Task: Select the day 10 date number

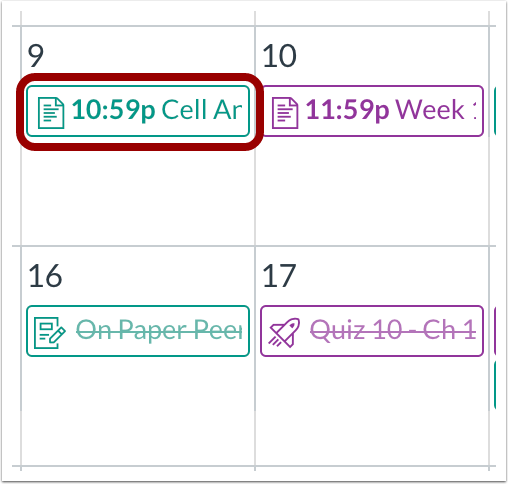Action: point(279,56)
